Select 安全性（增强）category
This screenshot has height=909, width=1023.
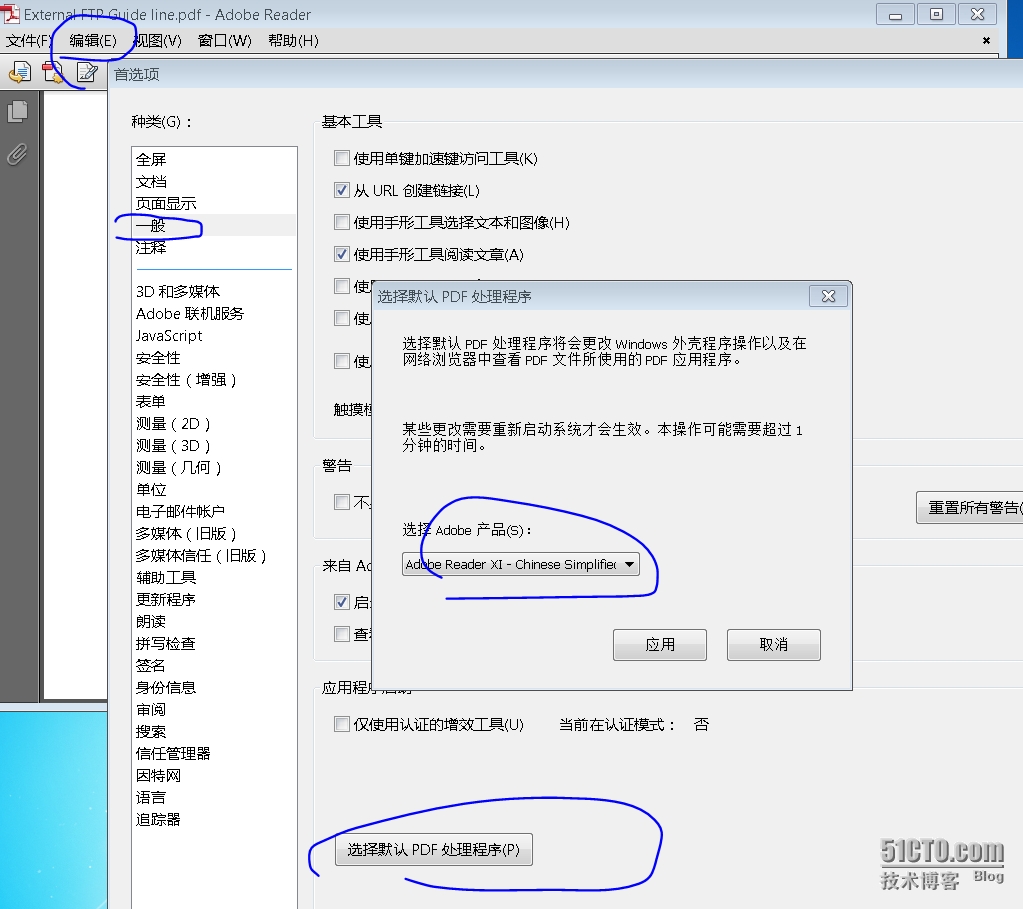tap(186, 380)
